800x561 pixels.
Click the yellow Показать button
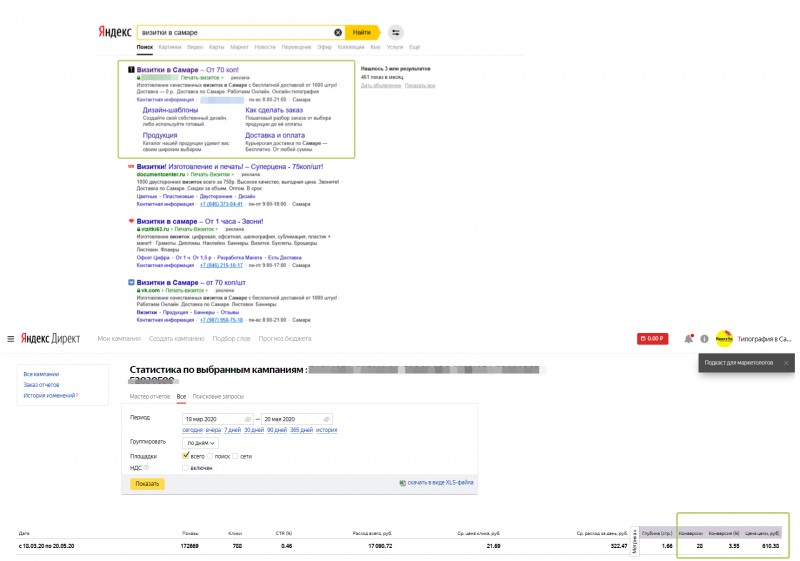(x=147, y=483)
